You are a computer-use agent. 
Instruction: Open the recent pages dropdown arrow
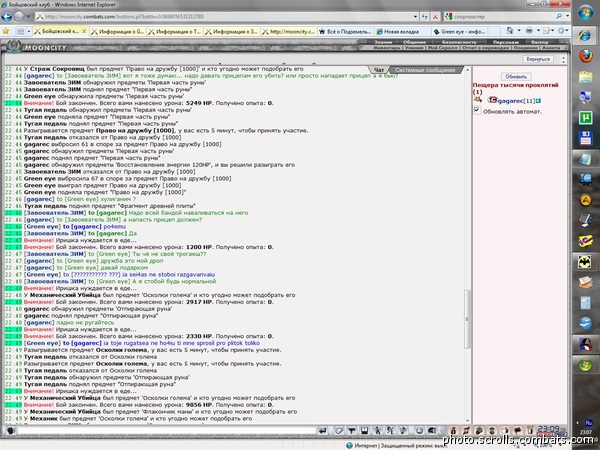(x=28, y=17)
